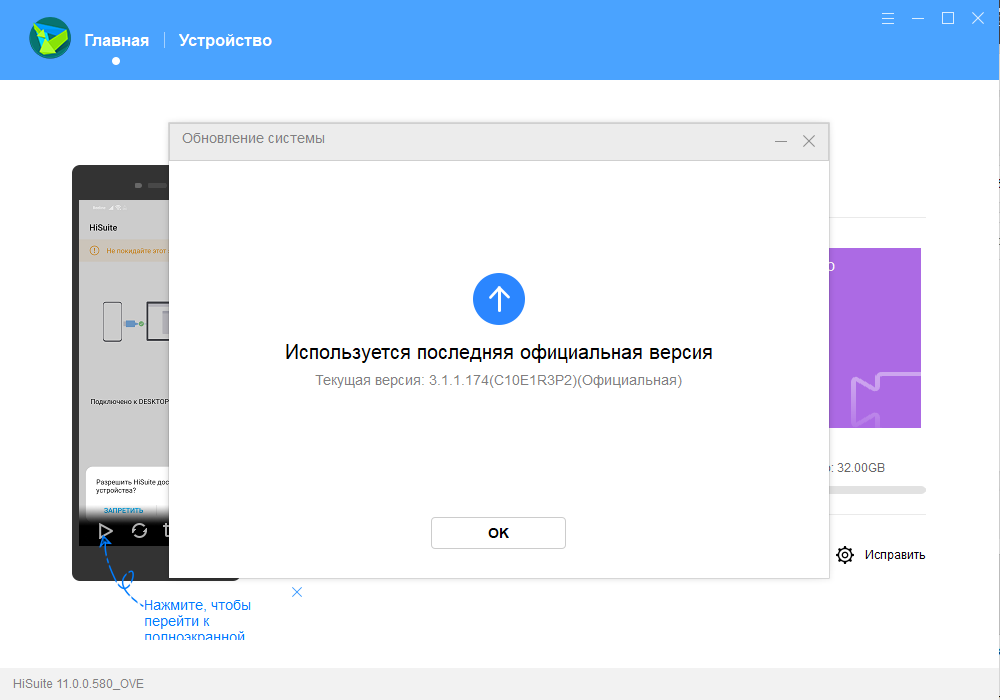
Task: Open the hamburger menu in title bar
Action: tap(888, 18)
